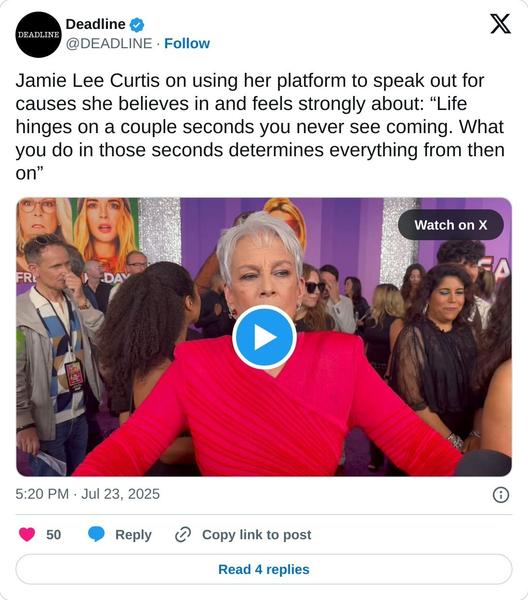Open the 5:20 PM Jul 23, 2025 timestamp
This screenshot has width=528, height=600.
[x=88, y=494]
